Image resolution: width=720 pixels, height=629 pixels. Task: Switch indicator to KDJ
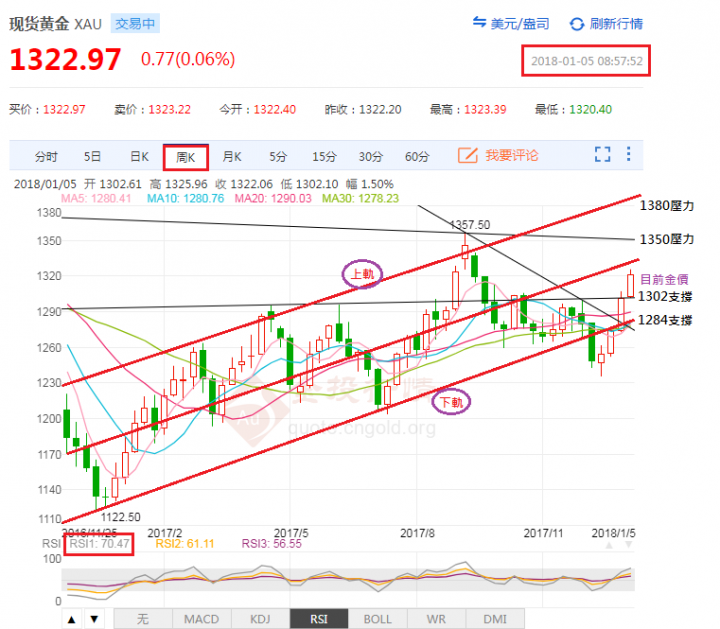260,619
